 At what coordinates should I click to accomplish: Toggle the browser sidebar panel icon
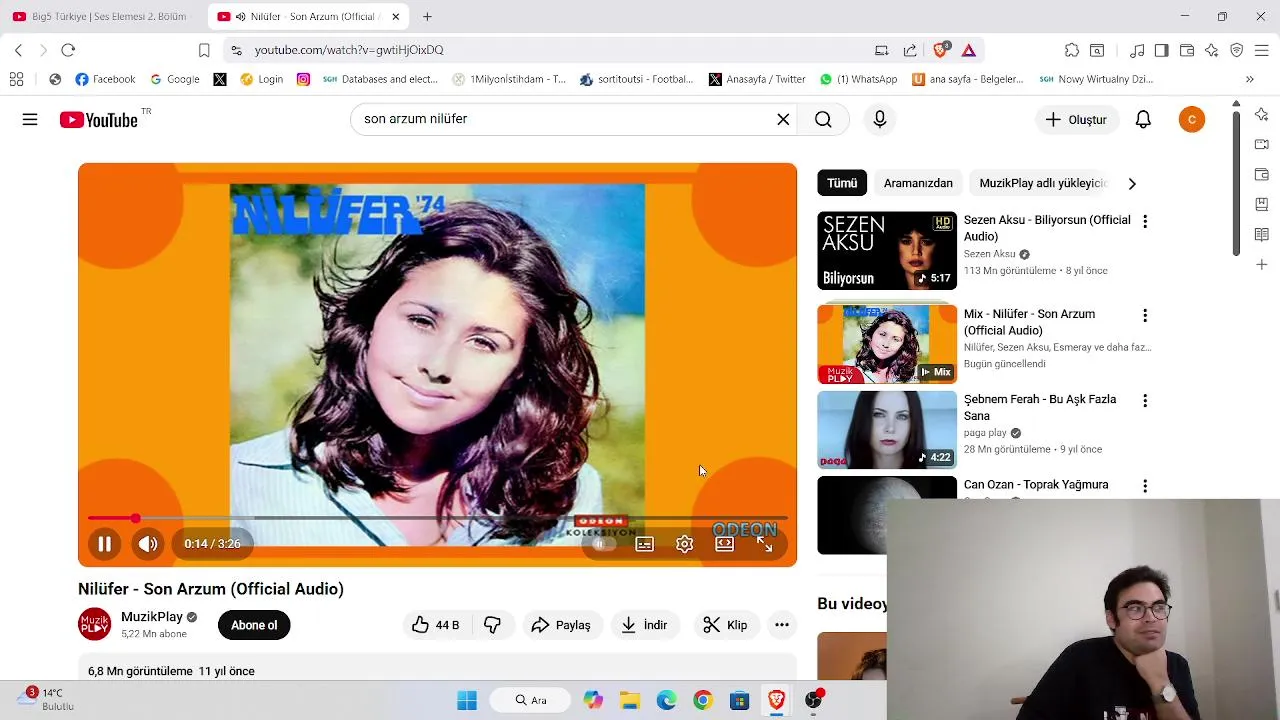(1161, 50)
